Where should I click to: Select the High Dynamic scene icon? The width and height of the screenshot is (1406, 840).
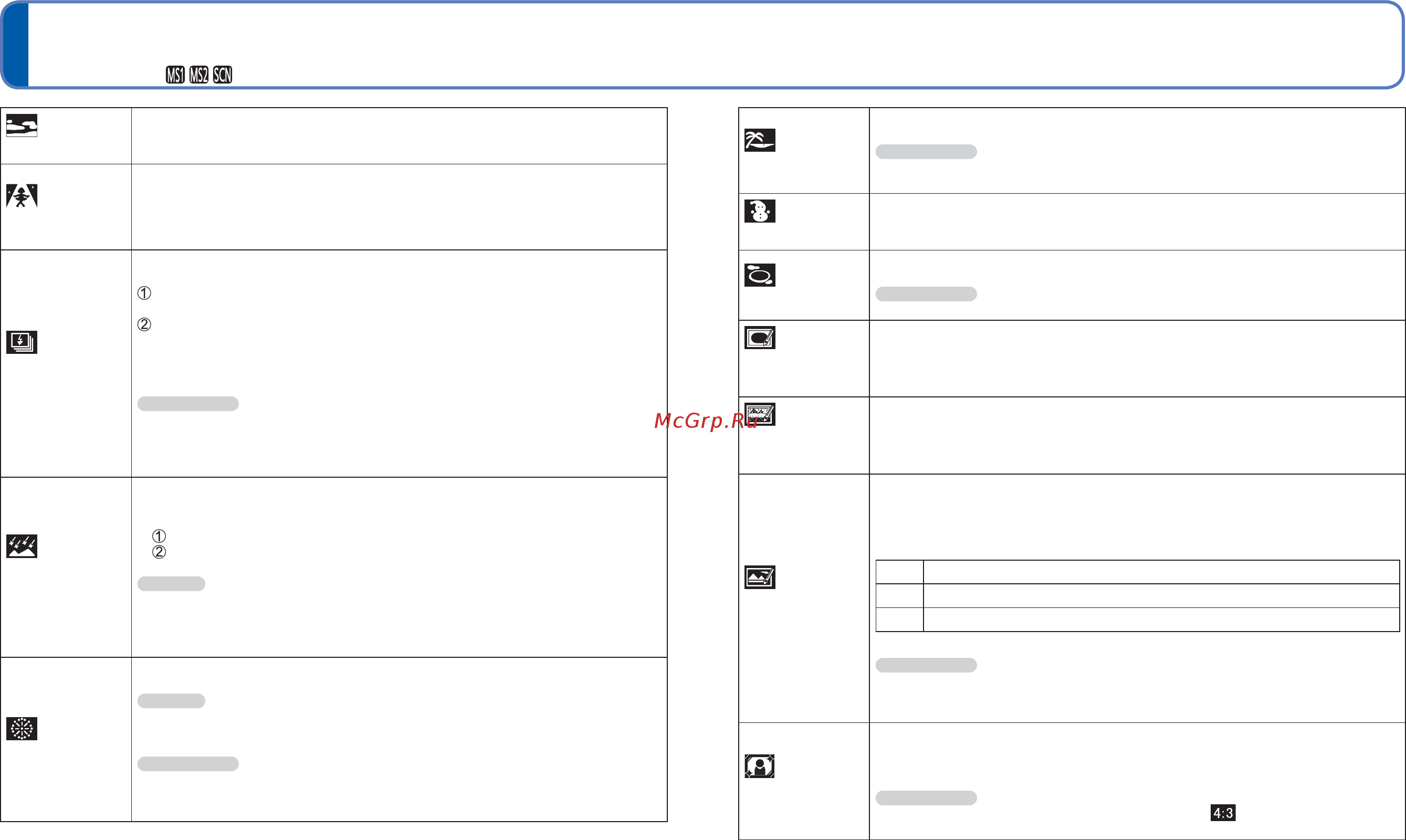pos(760,577)
